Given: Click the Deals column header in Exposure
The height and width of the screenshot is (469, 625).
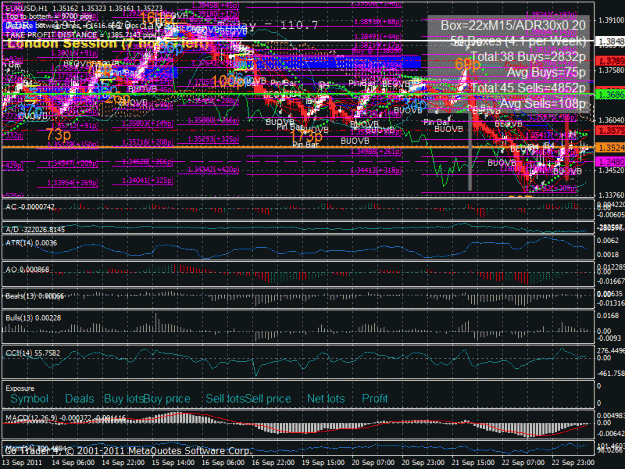Looking at the screenshot, I should 79,398.
